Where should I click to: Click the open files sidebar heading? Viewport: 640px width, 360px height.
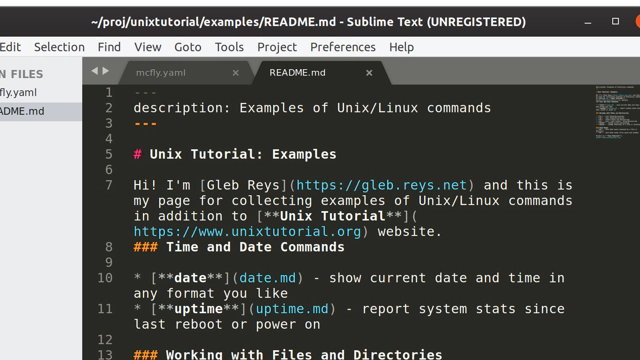coord(21,74)
